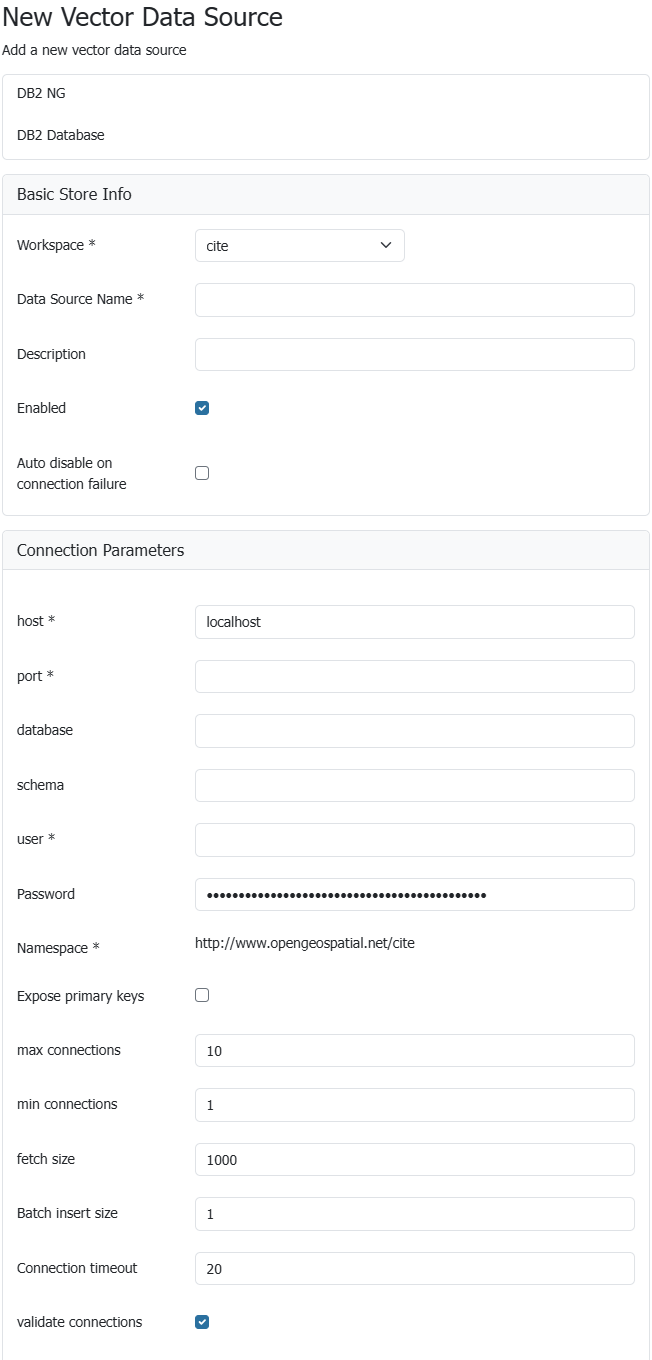The image size is (652, 1360).
Task: Check the Expose primary keys checkbox
Action: [202, 995]
